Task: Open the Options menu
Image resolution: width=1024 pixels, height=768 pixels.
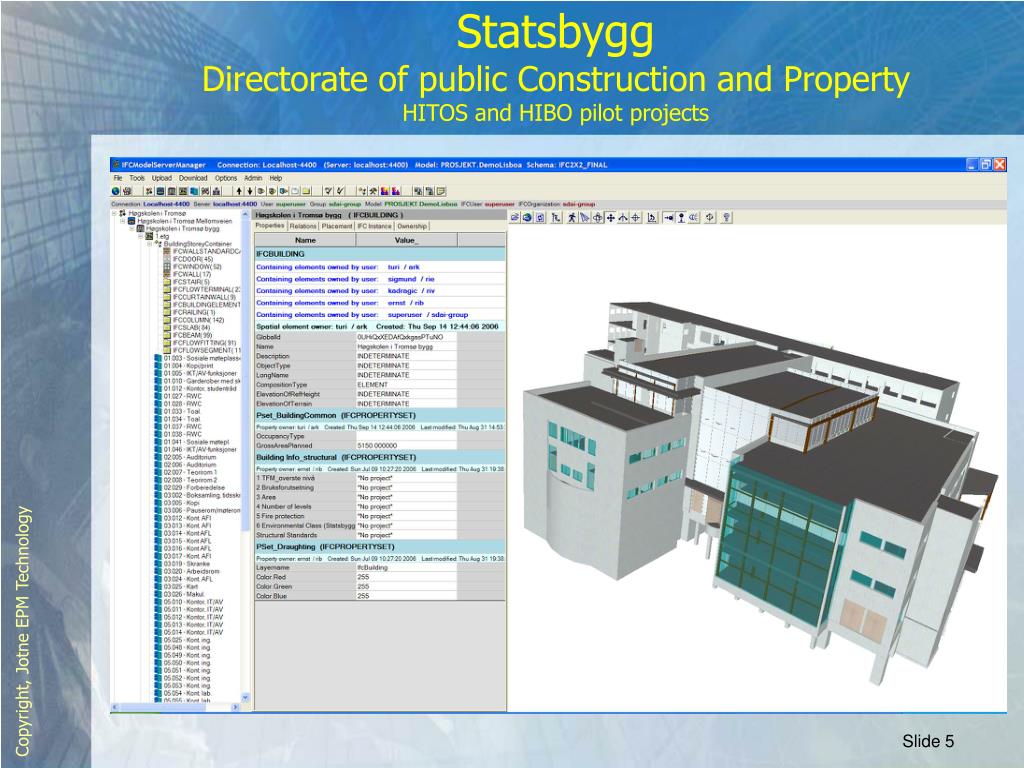Action: click(226, 178)
